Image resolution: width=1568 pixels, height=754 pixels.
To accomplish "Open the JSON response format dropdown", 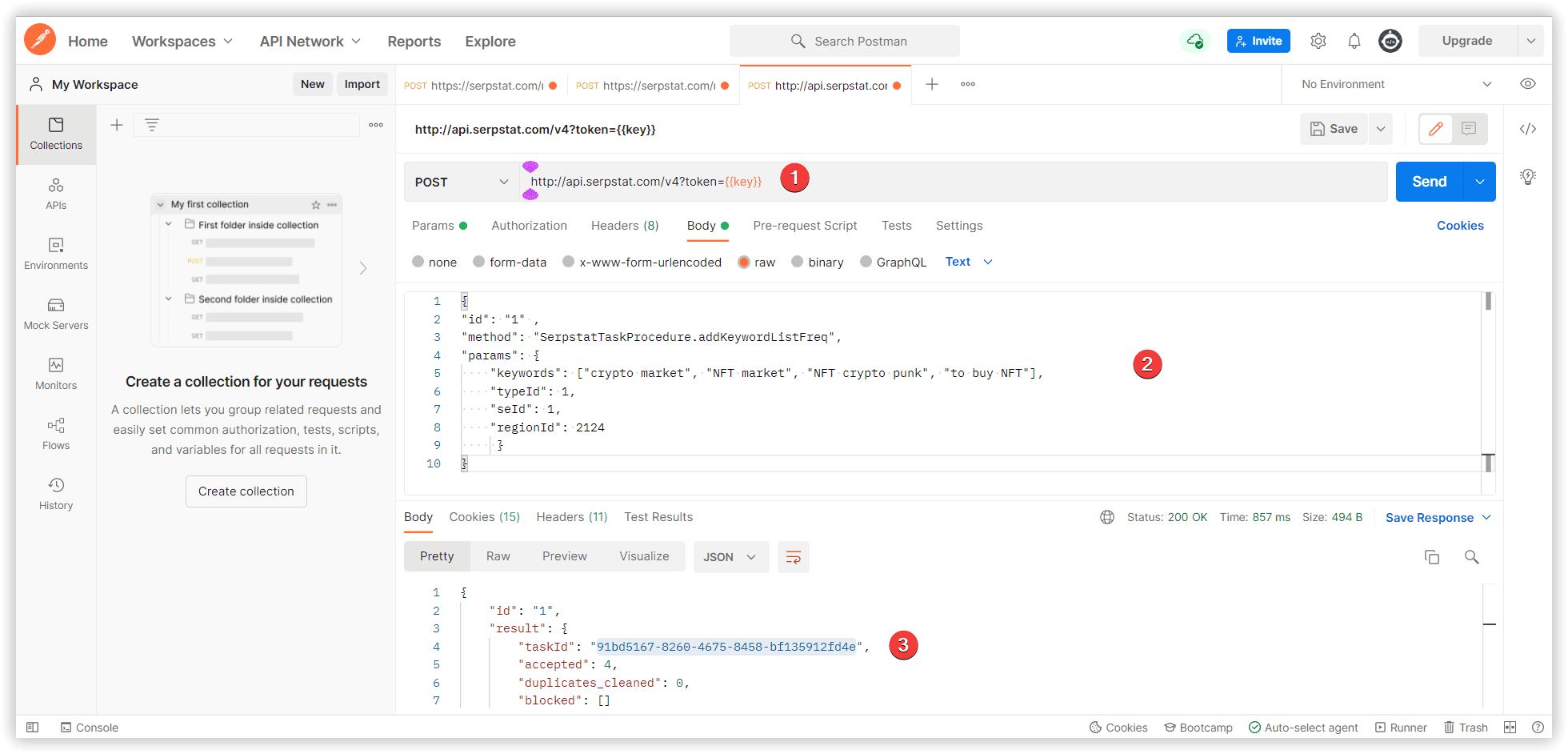I will click(731, 557).
